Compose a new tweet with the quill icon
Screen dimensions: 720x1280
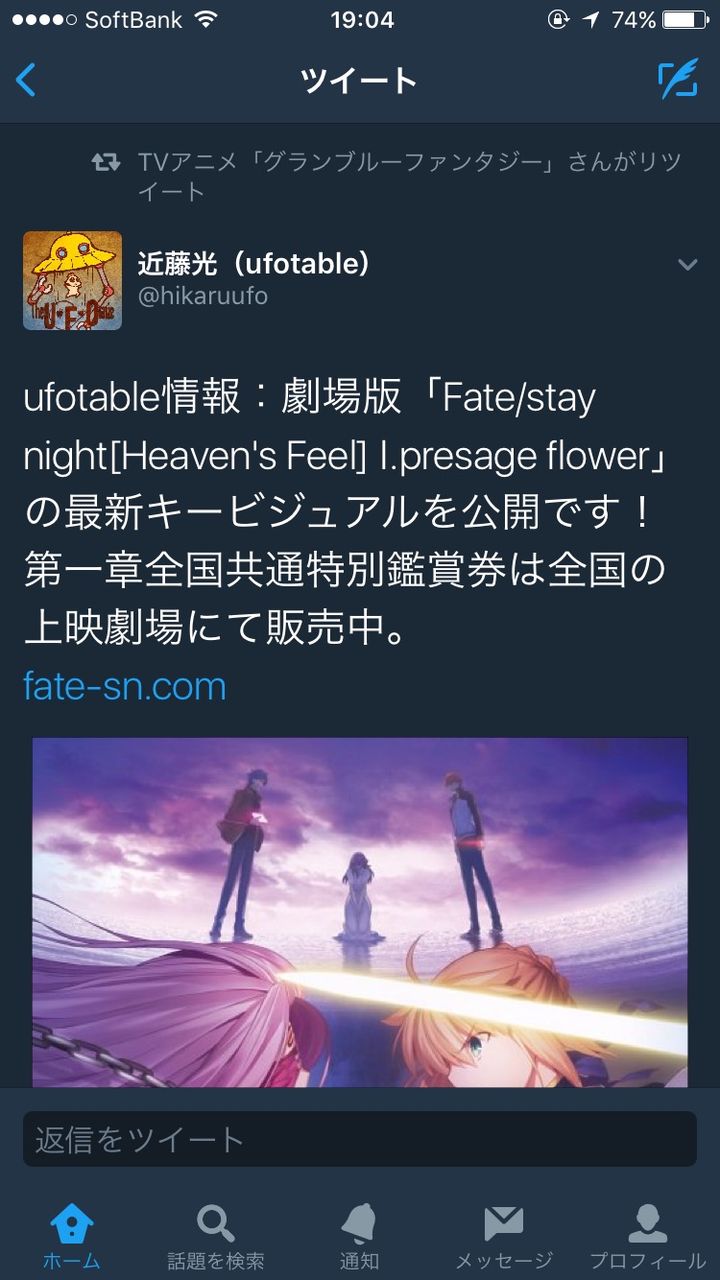[678, 80]
